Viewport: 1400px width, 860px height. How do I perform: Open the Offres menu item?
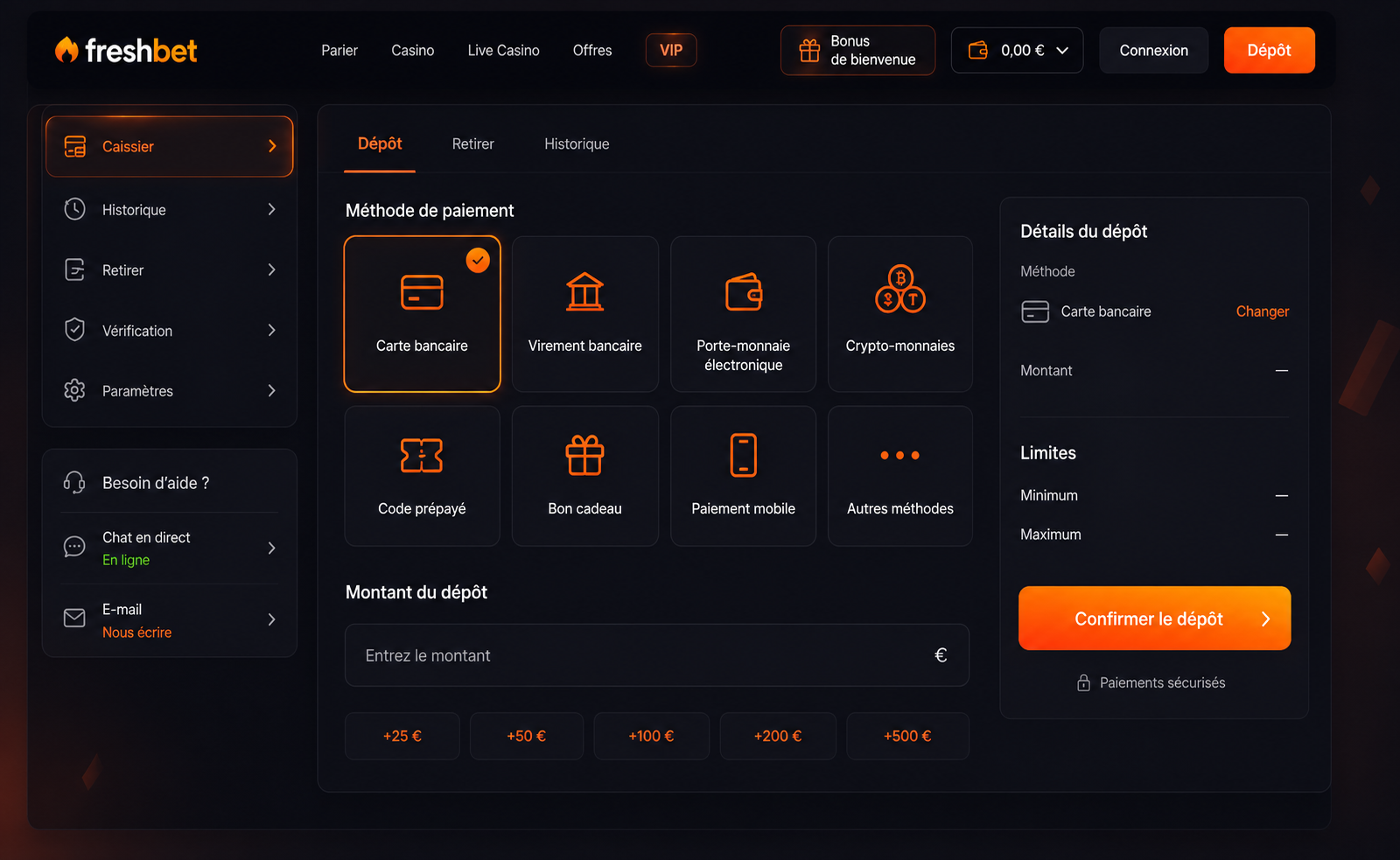[592, 51]
